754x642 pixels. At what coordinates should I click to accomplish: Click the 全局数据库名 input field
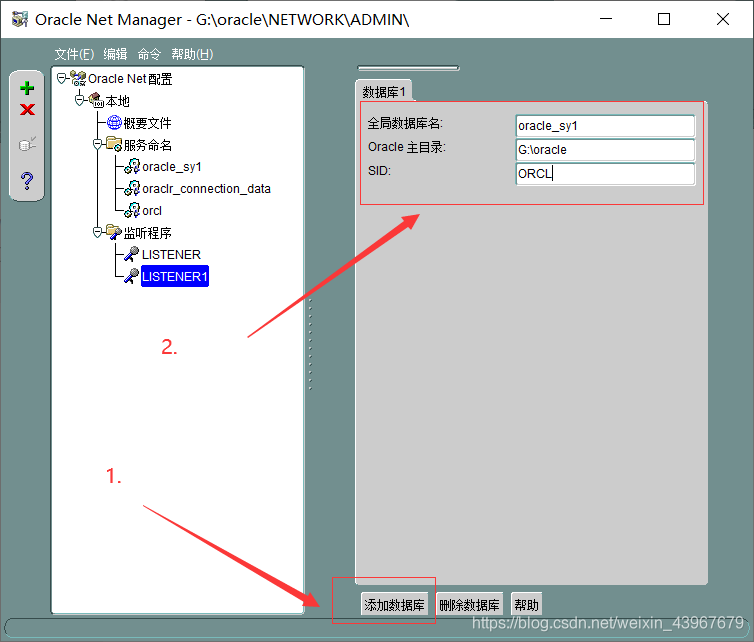605,126
